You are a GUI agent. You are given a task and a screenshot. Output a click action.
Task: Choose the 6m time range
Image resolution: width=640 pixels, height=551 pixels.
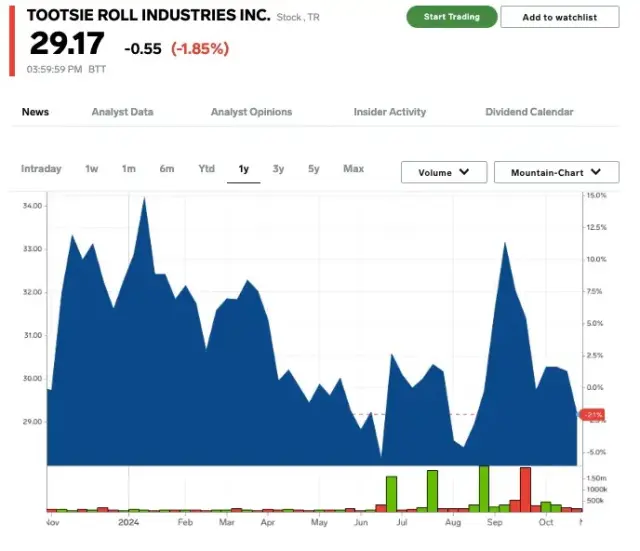[167, 169]
